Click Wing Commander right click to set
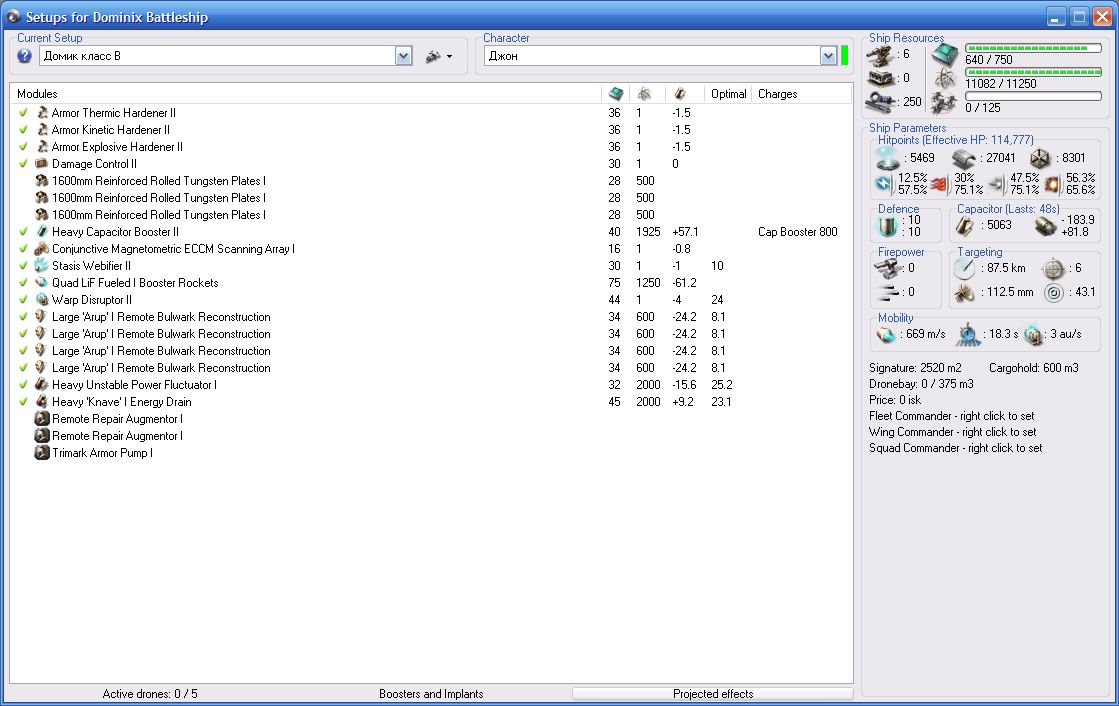Viewport: 1119px width, 706px height. [952, 432]
